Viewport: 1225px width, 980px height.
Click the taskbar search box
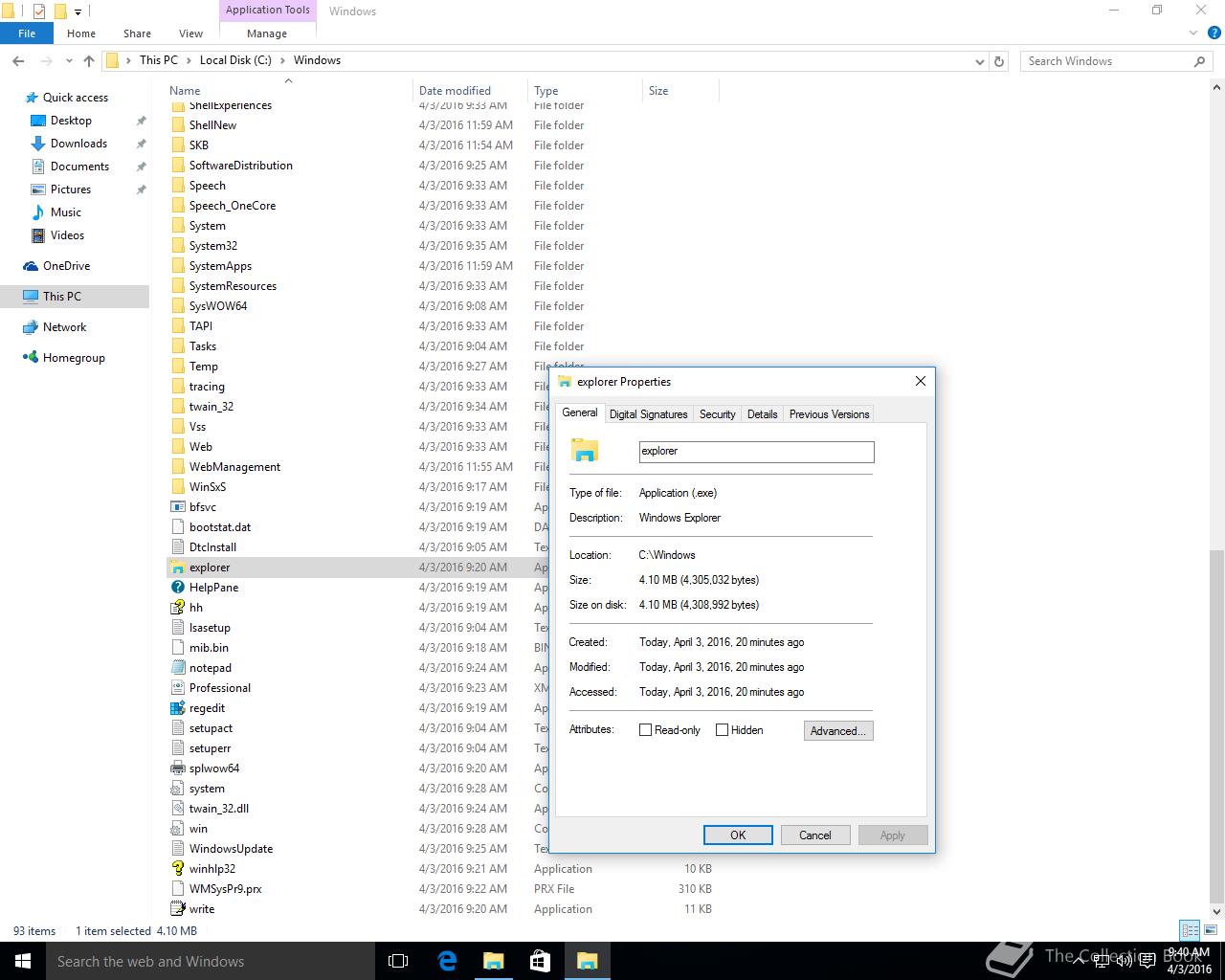point(211,961)
